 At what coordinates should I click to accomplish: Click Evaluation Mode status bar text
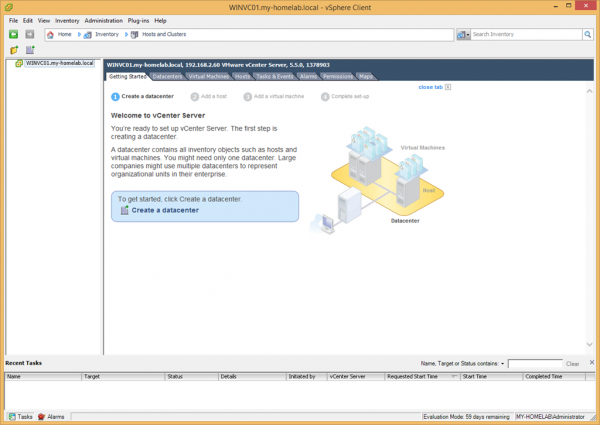pyautogui.click(x=466, y=417)
